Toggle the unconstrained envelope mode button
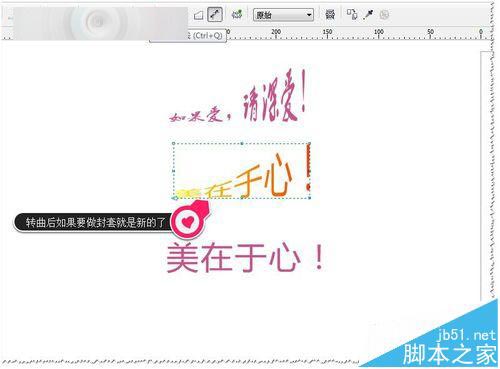Viewport: 500px width, 369px height. pyautogui.click(x=215, y=15)
